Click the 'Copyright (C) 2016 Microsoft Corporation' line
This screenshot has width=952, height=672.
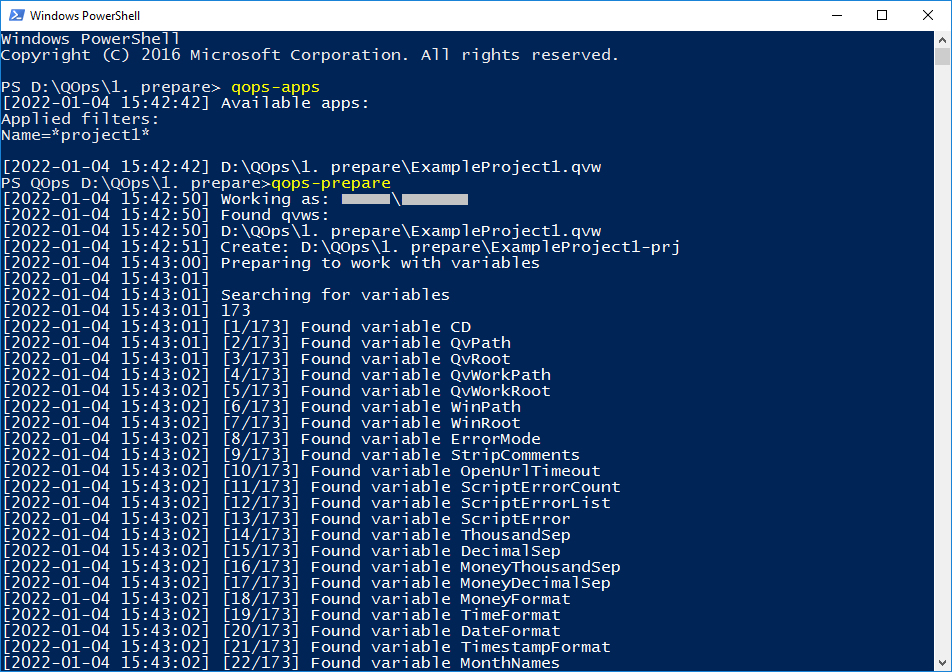[310, 55]
